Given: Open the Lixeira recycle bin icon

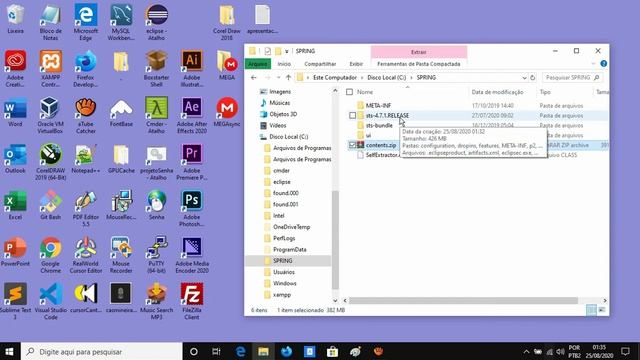Looking at the screenshot, I should 15,19.
